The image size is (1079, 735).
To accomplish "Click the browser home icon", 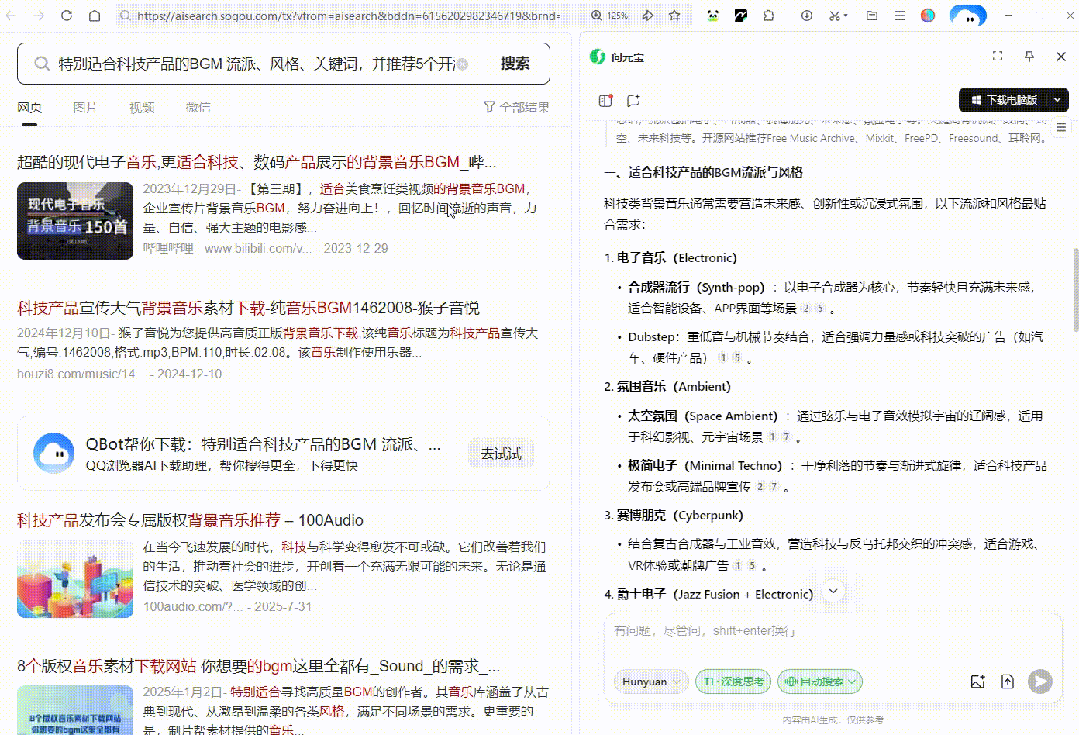I will click(94, 16).
